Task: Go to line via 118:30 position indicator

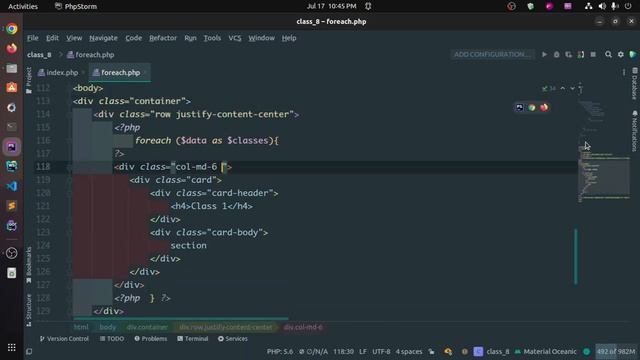Action: pyautogui.click(x=343, y=351)
